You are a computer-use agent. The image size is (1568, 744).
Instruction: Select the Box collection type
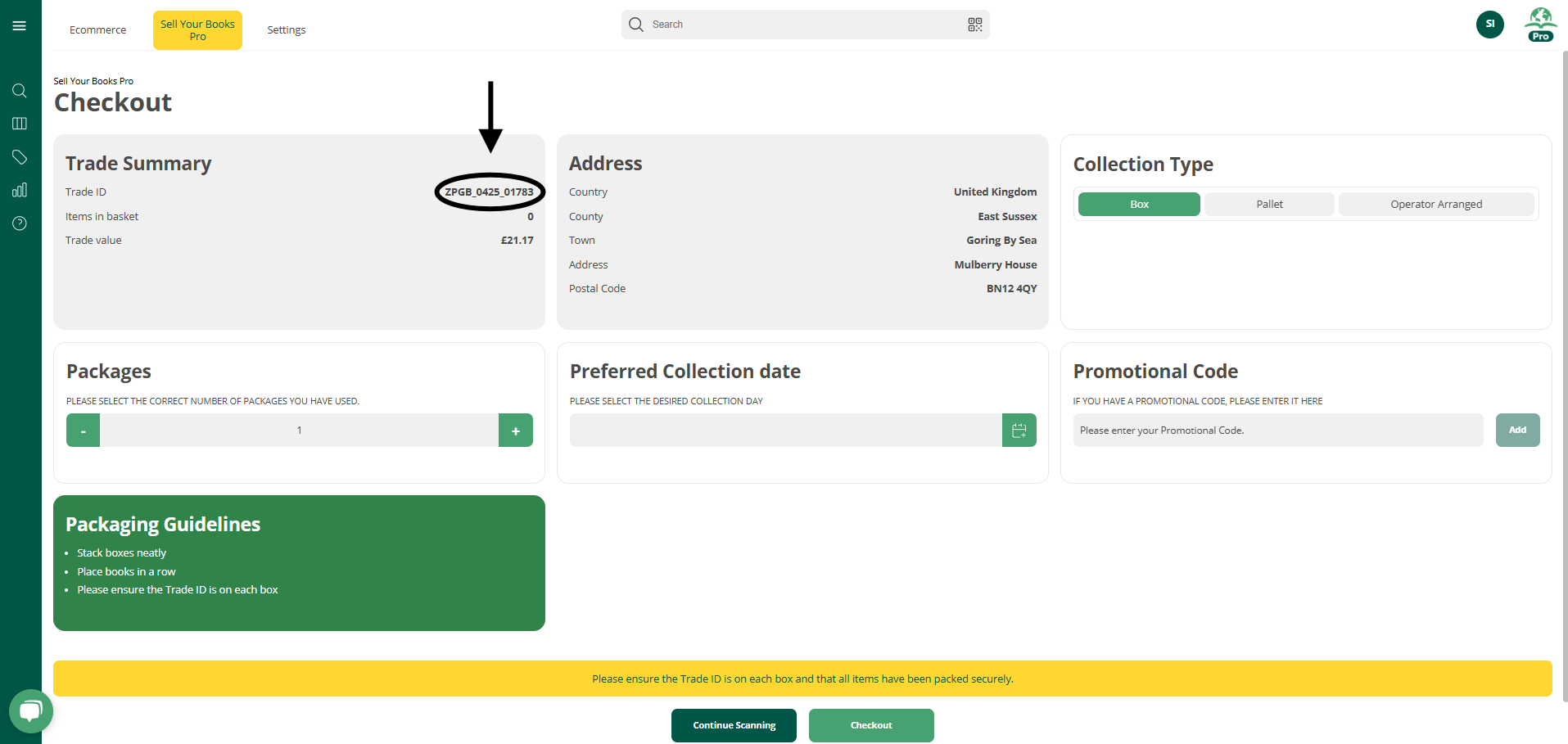1138,205
